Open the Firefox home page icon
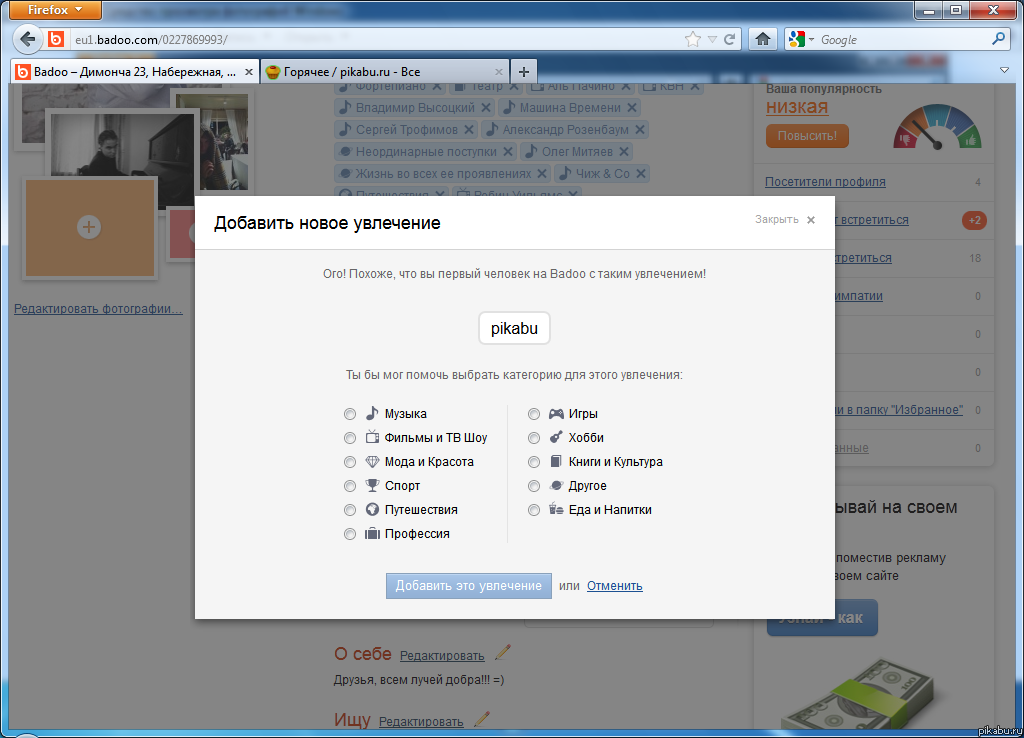1024x738 pixels. click(763, 39)
